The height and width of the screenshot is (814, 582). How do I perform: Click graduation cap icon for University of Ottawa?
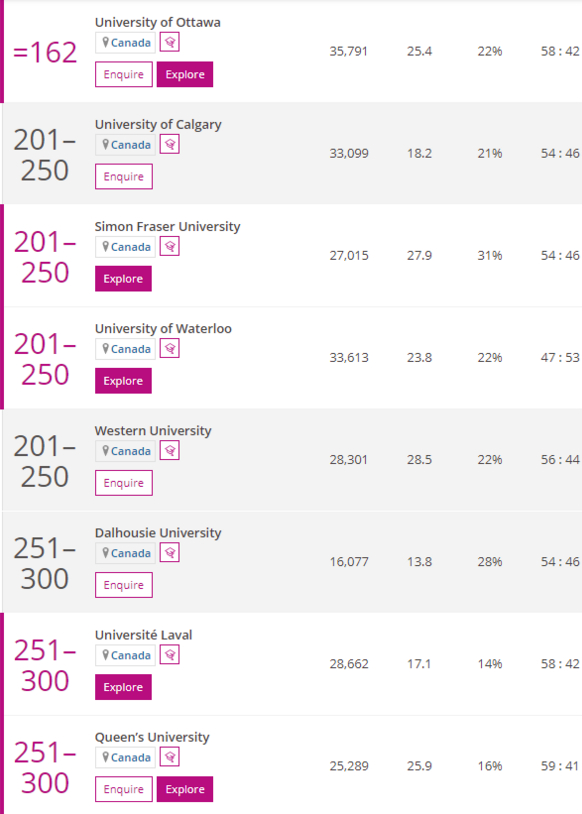170,42
